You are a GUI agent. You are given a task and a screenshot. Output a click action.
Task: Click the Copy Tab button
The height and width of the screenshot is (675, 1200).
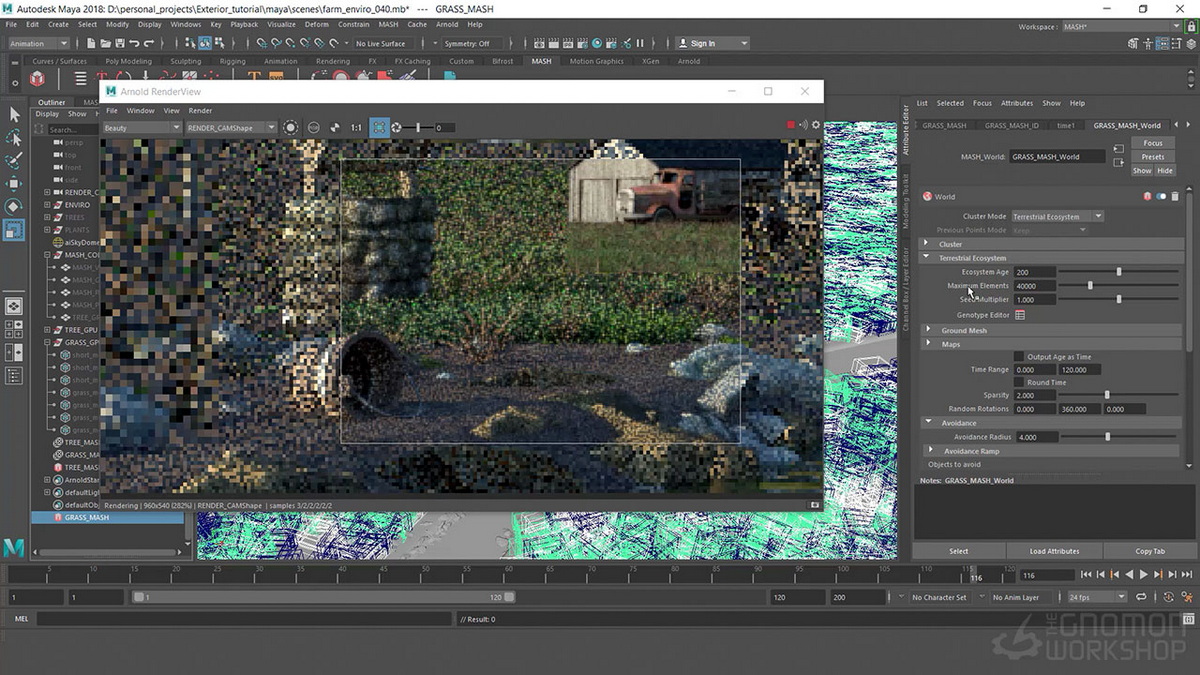[1150, 551]
